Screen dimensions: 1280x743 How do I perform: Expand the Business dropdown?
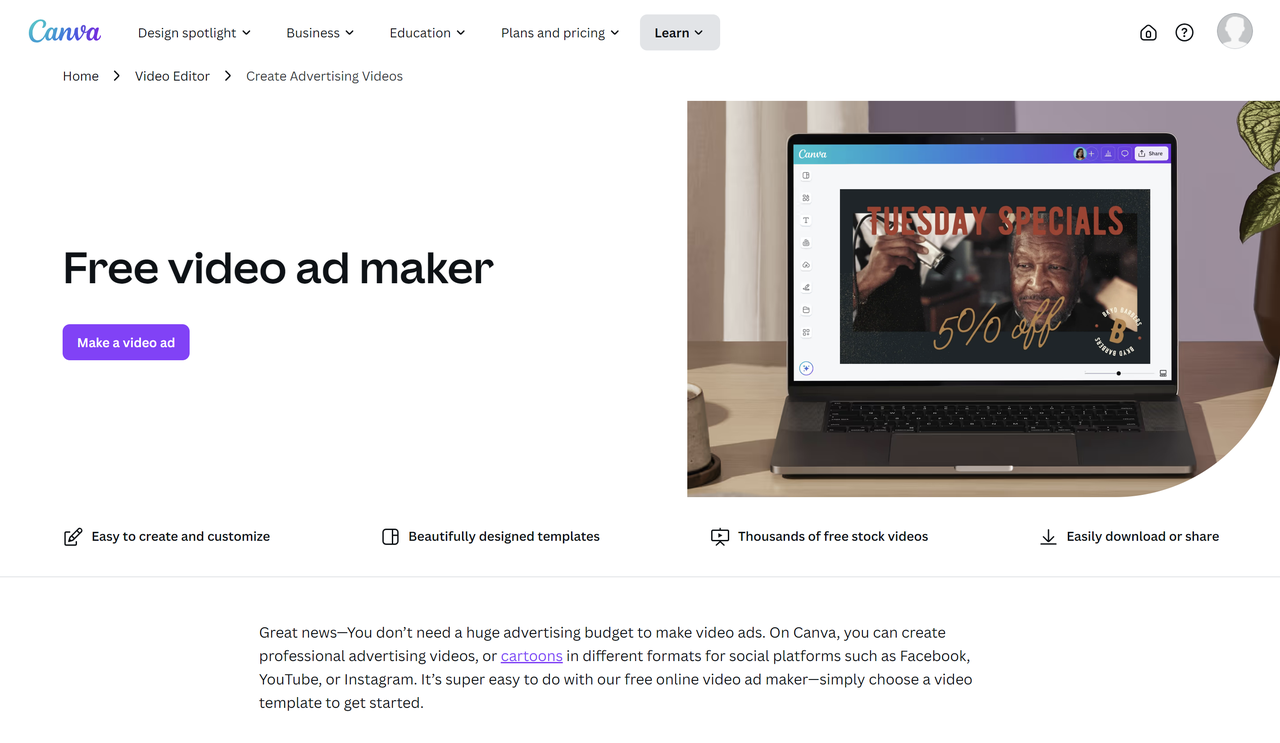(x=319, y=32)
